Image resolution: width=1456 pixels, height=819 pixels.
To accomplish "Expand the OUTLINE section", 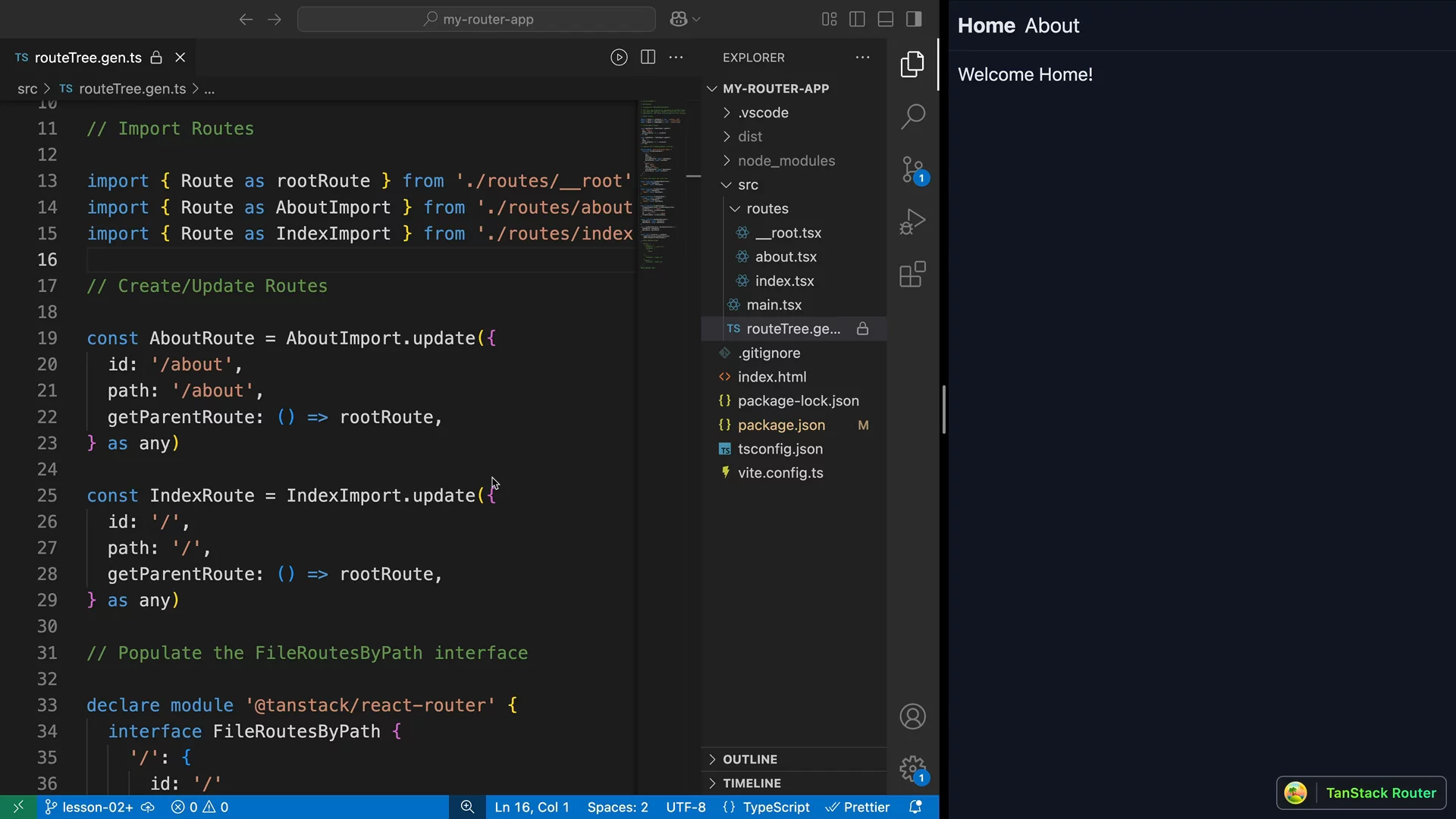I will (749, 759).
